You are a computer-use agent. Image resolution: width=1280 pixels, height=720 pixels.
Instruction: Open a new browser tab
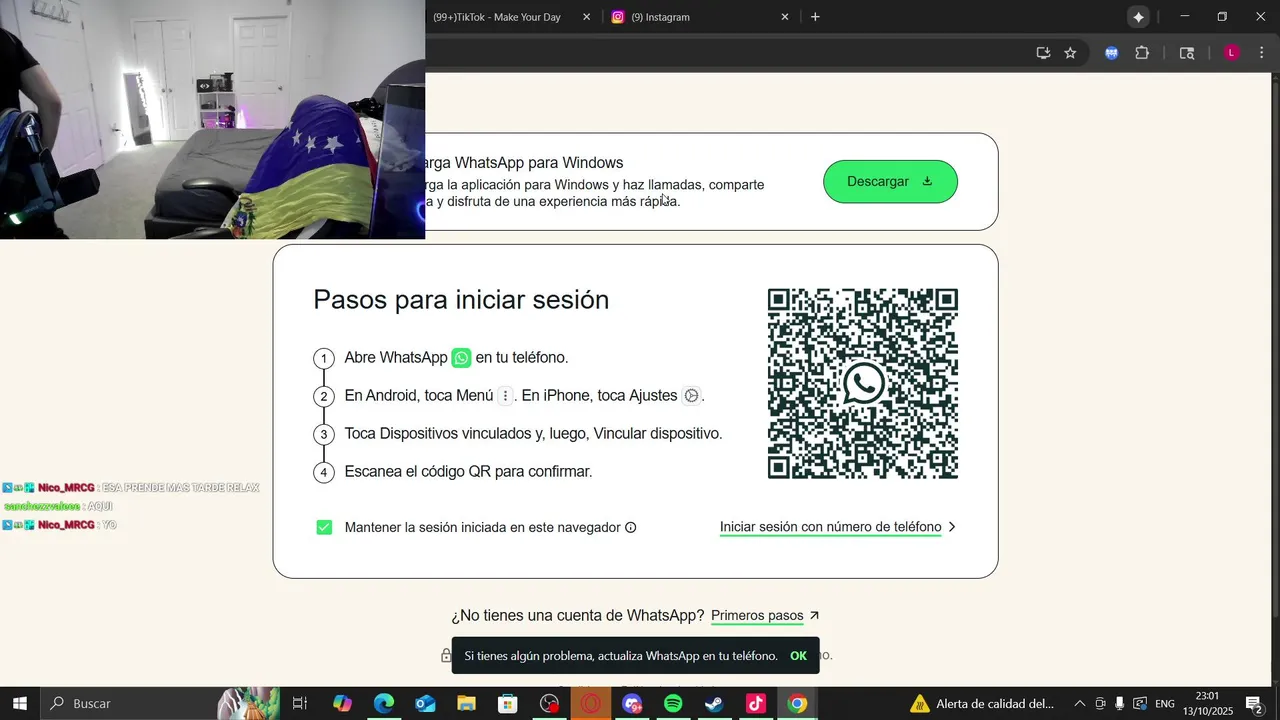tap(815, 17)
